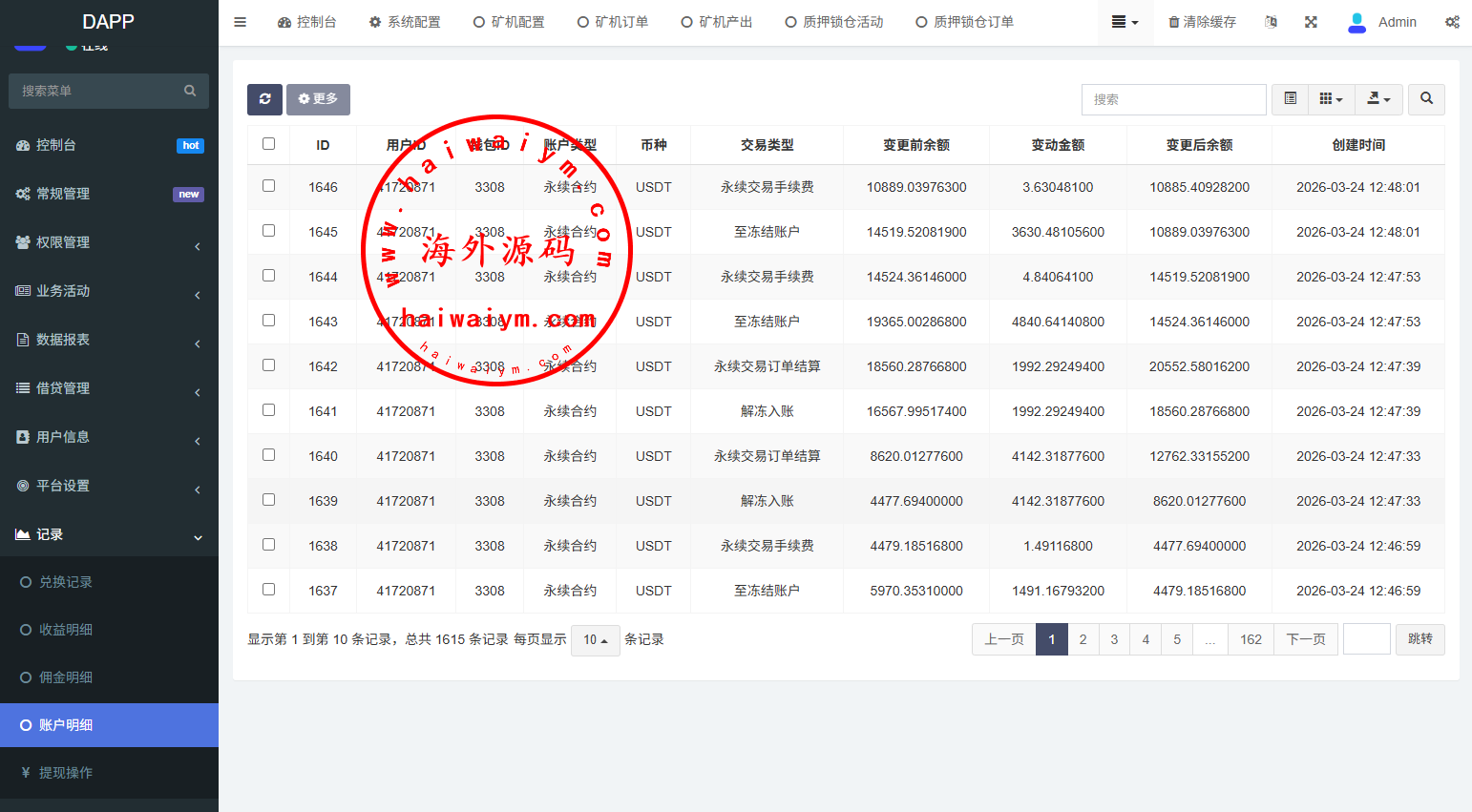
Task: Switch to the 矿机配置 tab
Action: [509, 22]
